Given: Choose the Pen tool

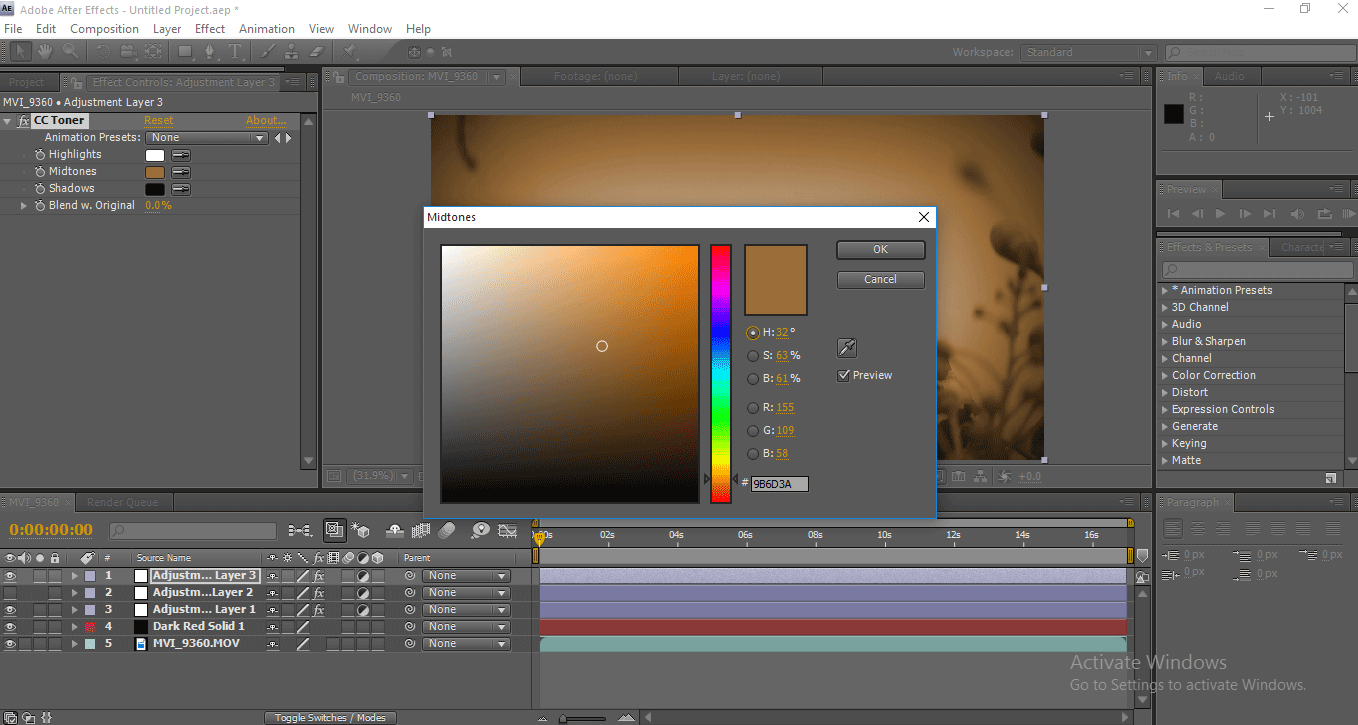Looking at the screenshot, I should coord(211,51).
